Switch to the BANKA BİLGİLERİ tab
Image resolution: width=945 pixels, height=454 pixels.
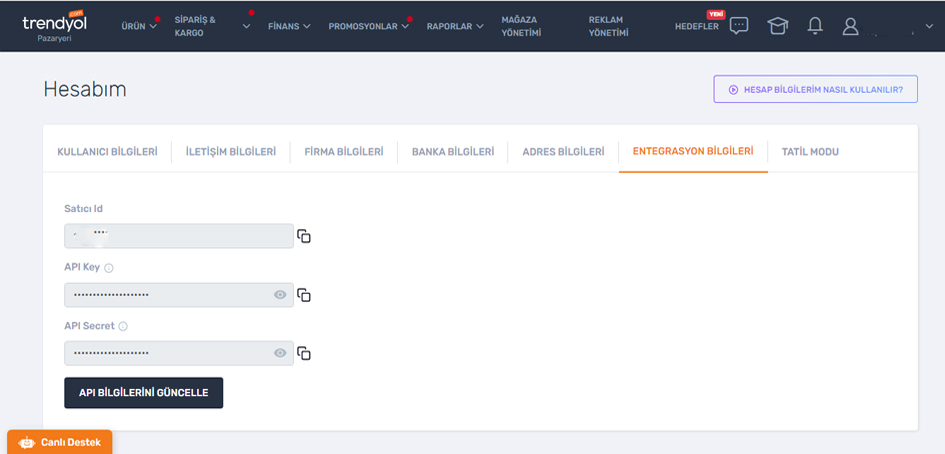coord(453,152)
